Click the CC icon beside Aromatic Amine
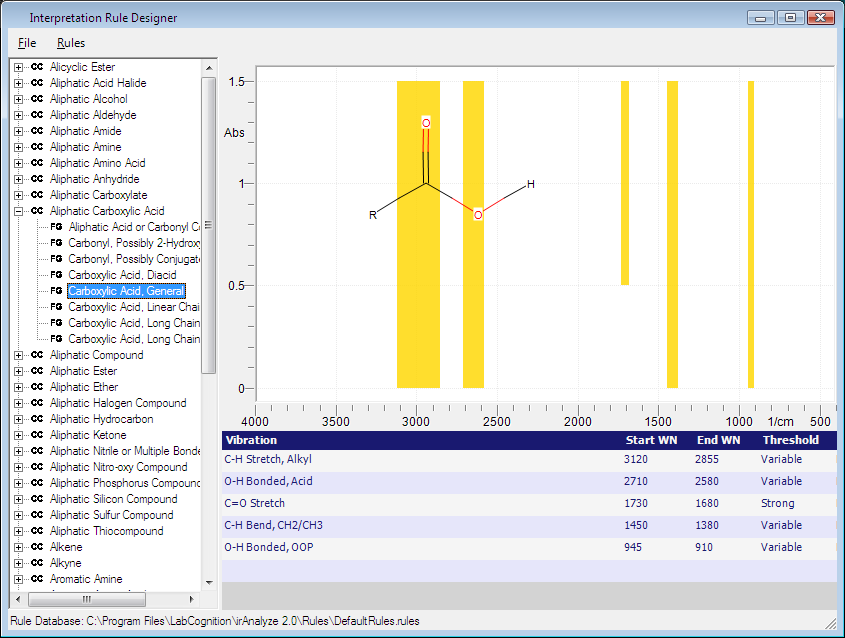 (x=37, y=579)
